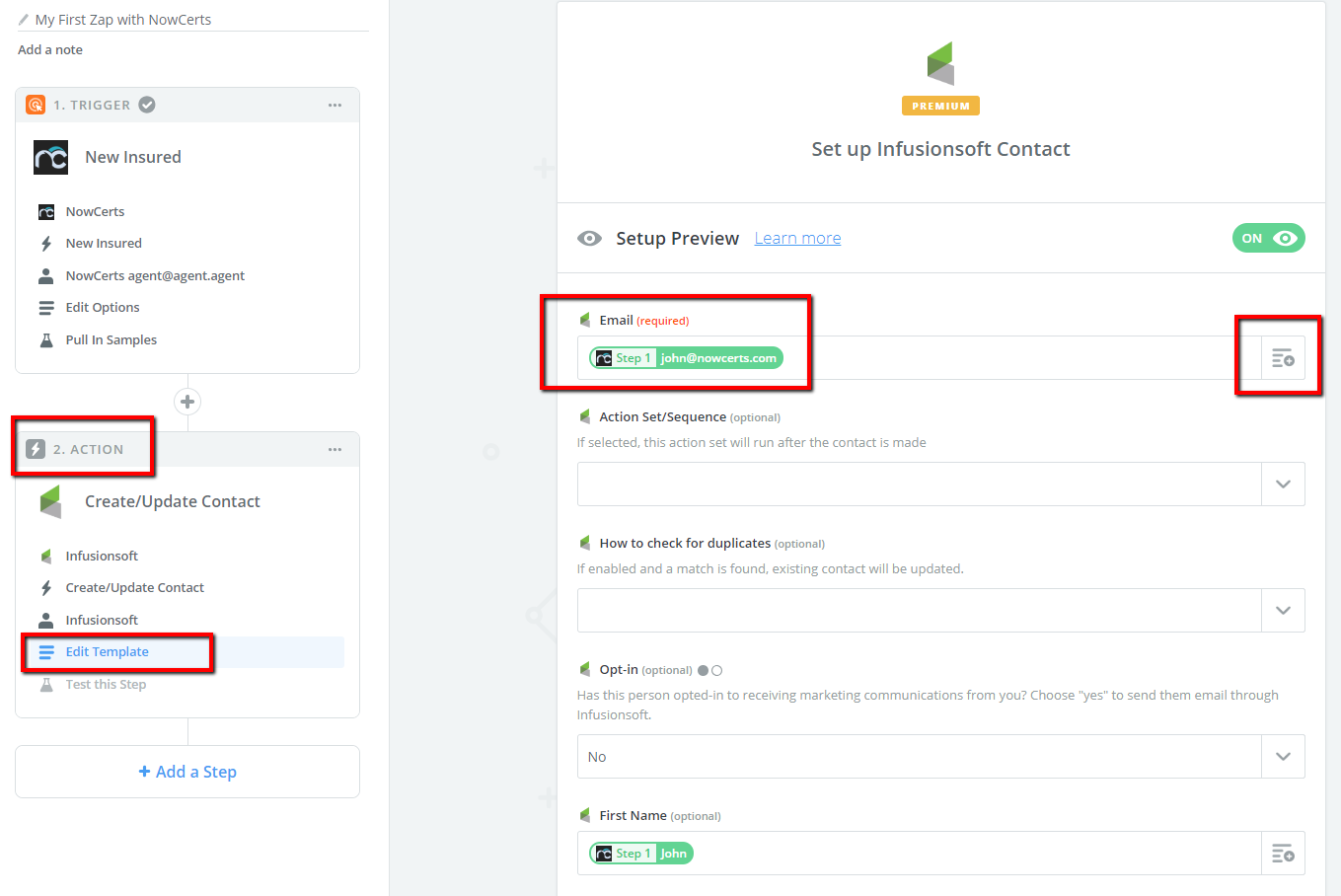Click the person icon beside Infusionsoft account row
The height and width of the screenshot is (896, 1341).
point(46,620)
